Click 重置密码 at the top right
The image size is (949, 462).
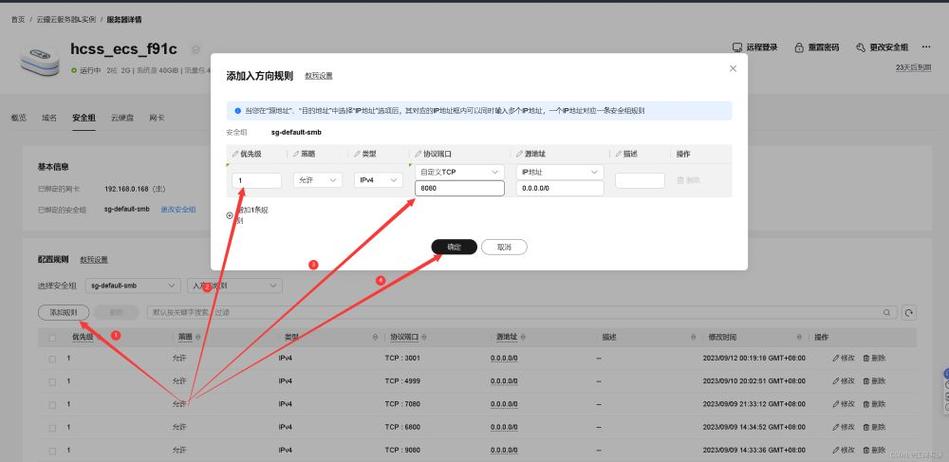[x=817, y=47]
